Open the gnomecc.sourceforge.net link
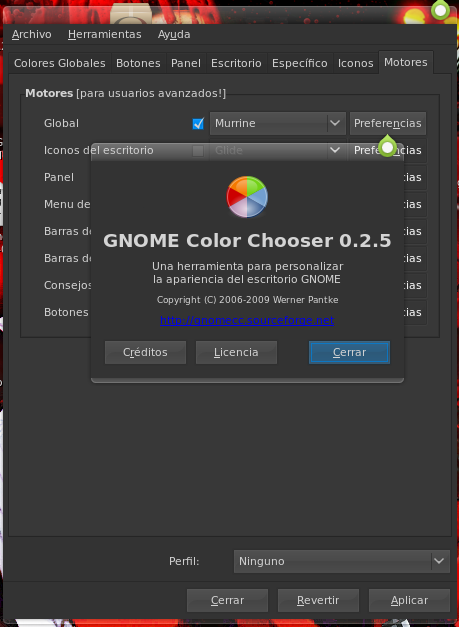459x627 pixels. pos(247,320)
